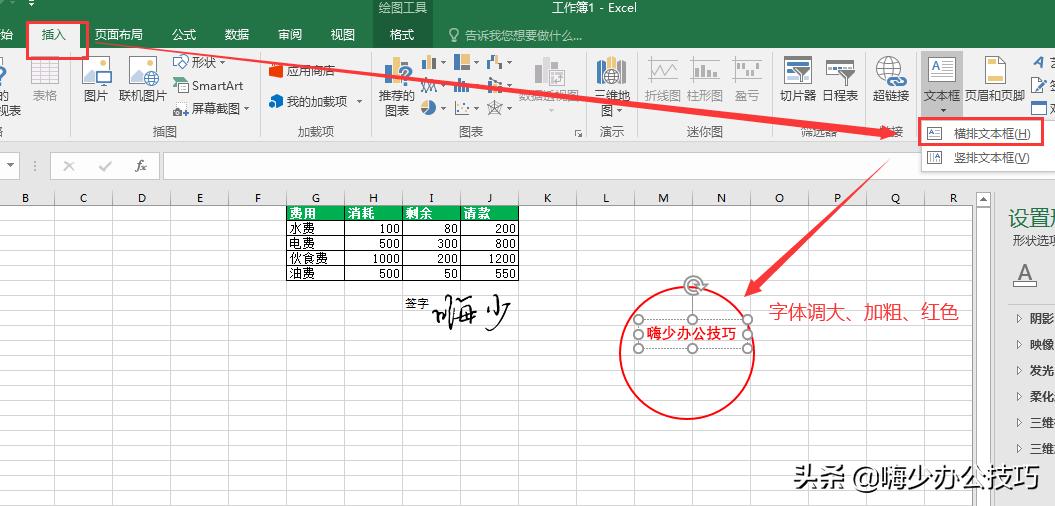Viewport: 1055px width, 506px height.
Task: Open the 数据 data tab
Action: [237, 35]
